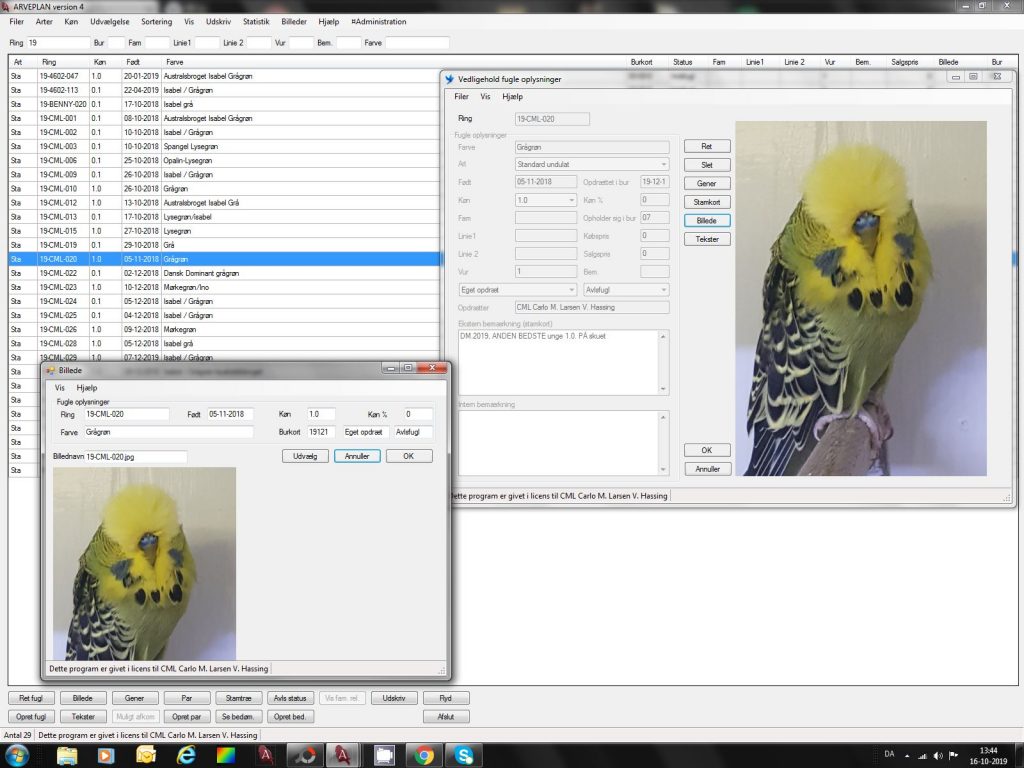Select the row with ring 19-CML-022
This screenshot has height=768, width=1024.
[x=224, y=274]
